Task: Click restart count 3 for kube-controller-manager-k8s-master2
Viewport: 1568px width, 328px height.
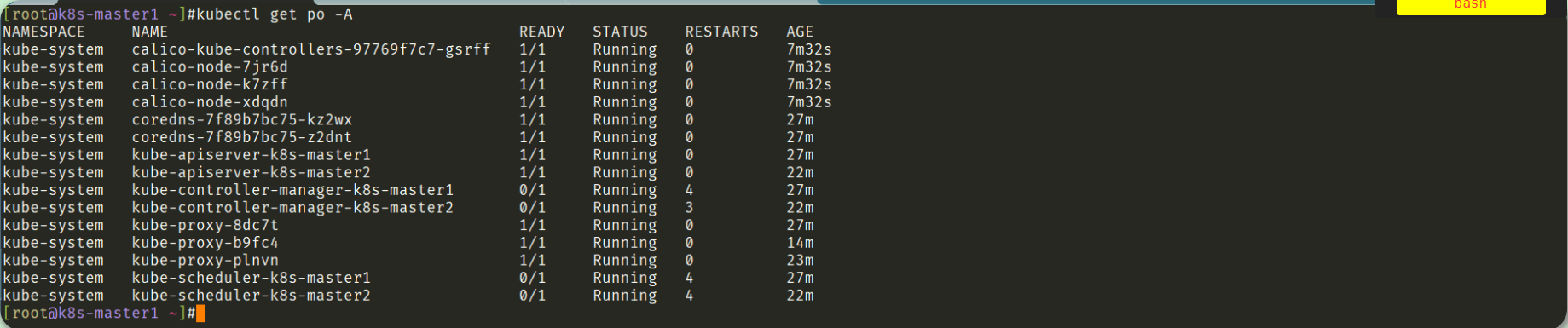Action: (x=689, y=208)
